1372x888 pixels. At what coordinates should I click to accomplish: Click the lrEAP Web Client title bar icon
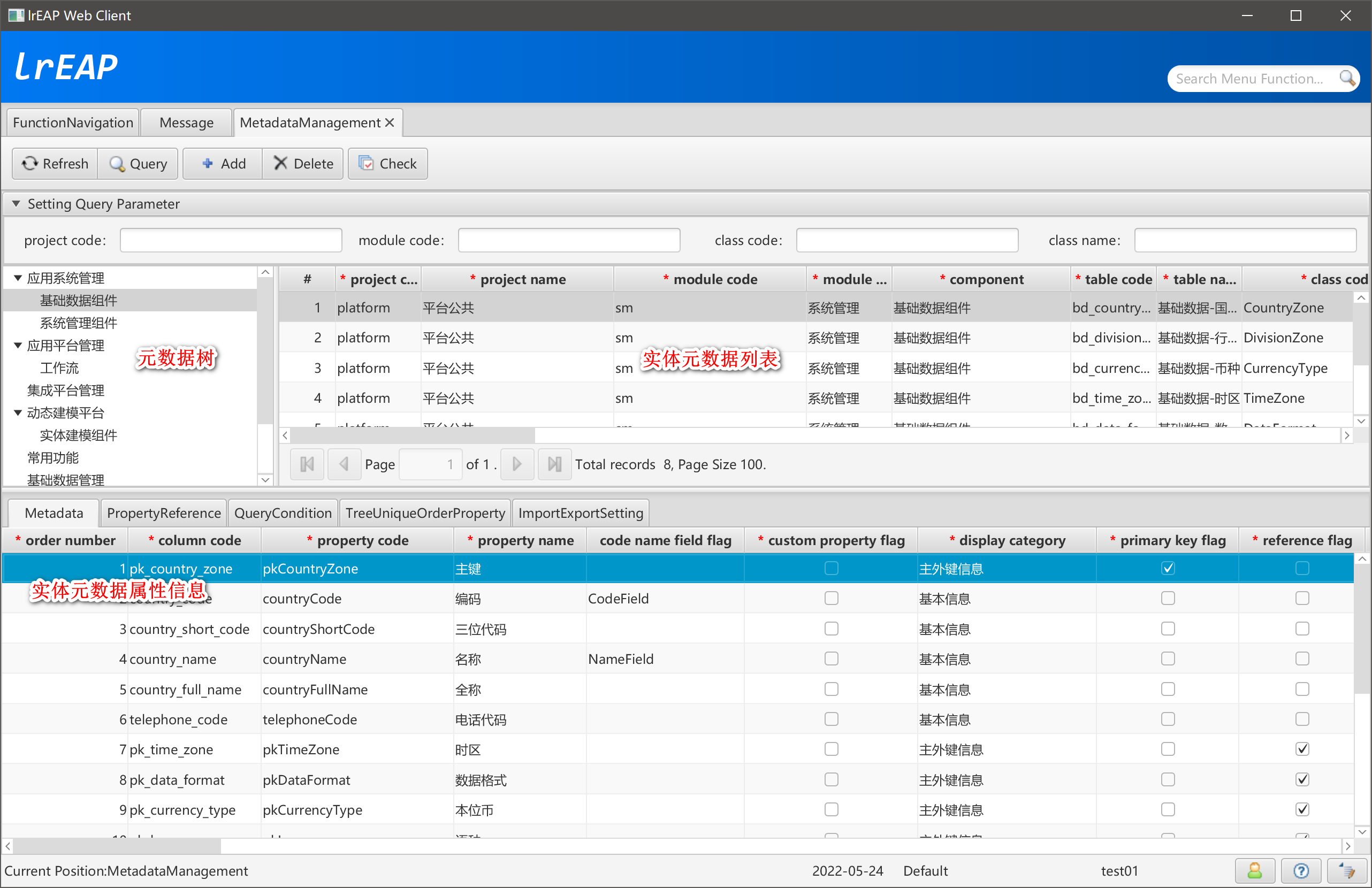pos(16,16)
